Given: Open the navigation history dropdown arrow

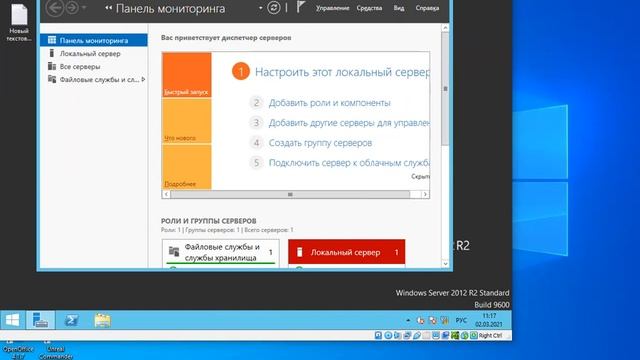Looking at the screenshot, I should coord(84,8).
